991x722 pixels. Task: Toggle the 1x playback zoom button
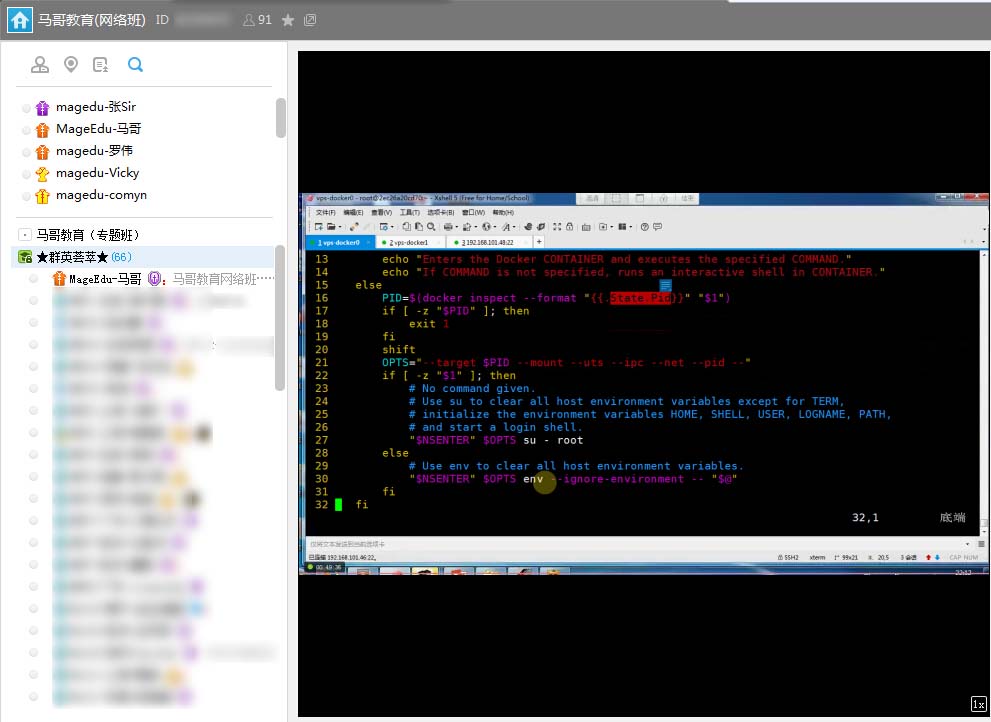click(978, 704)
